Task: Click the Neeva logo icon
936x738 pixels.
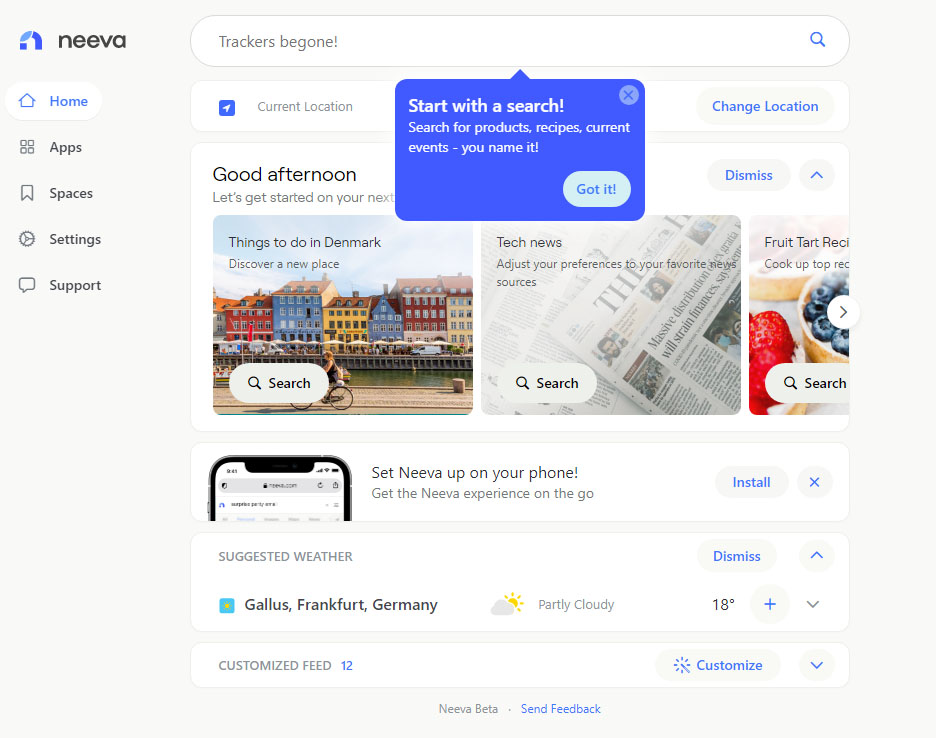Action: 31,41
